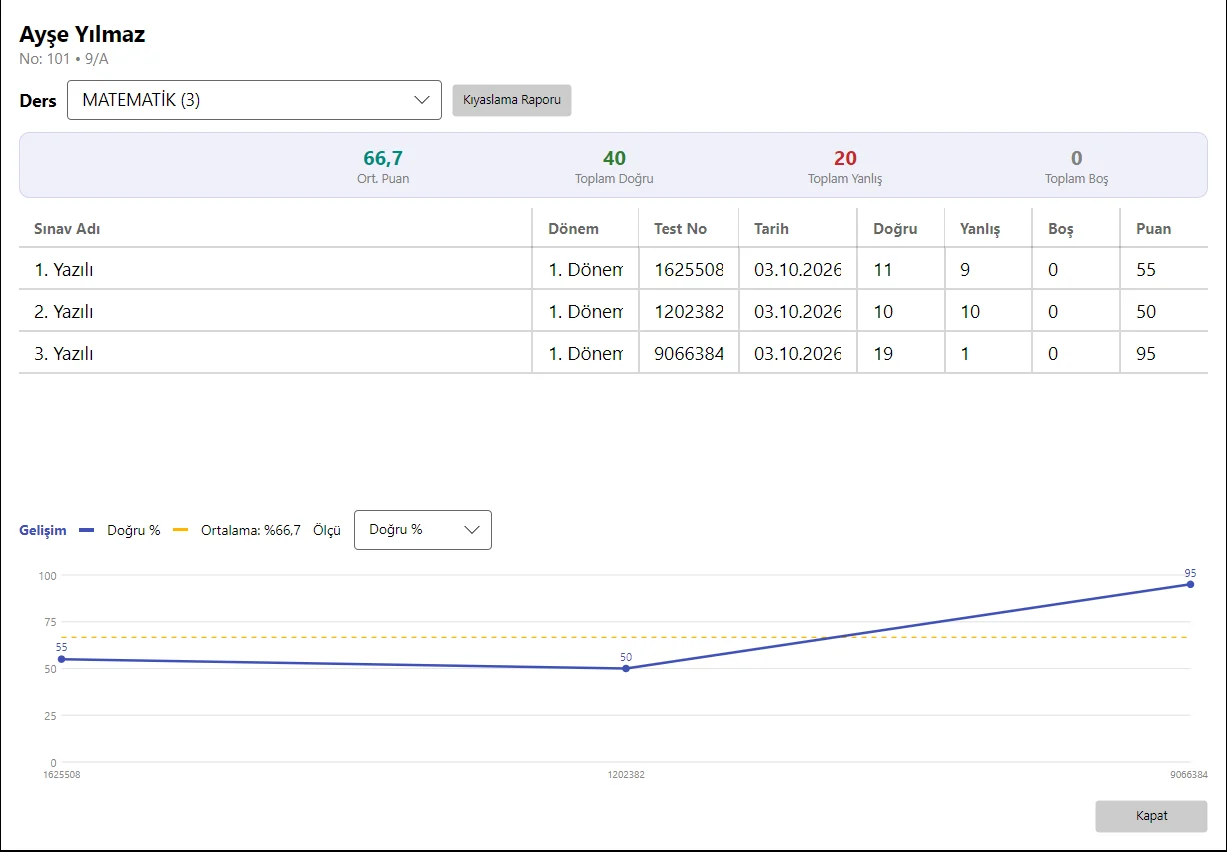Click the Doğru value 11 in 1. Yazılı row
The width and height of the screenshot is (1227, 852).
[883, 270]
